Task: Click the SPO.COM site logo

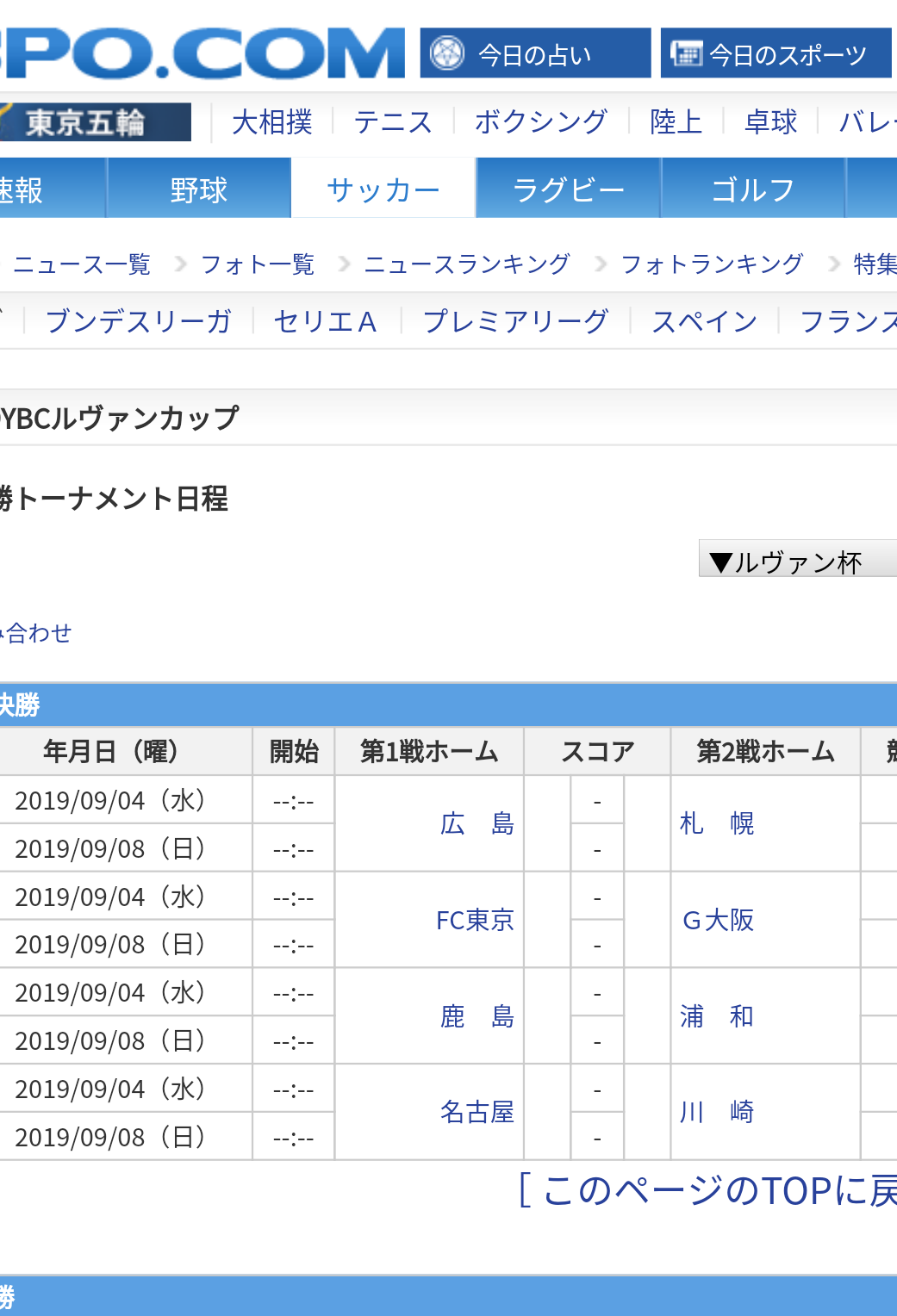Action: click(x=202, y=53)
